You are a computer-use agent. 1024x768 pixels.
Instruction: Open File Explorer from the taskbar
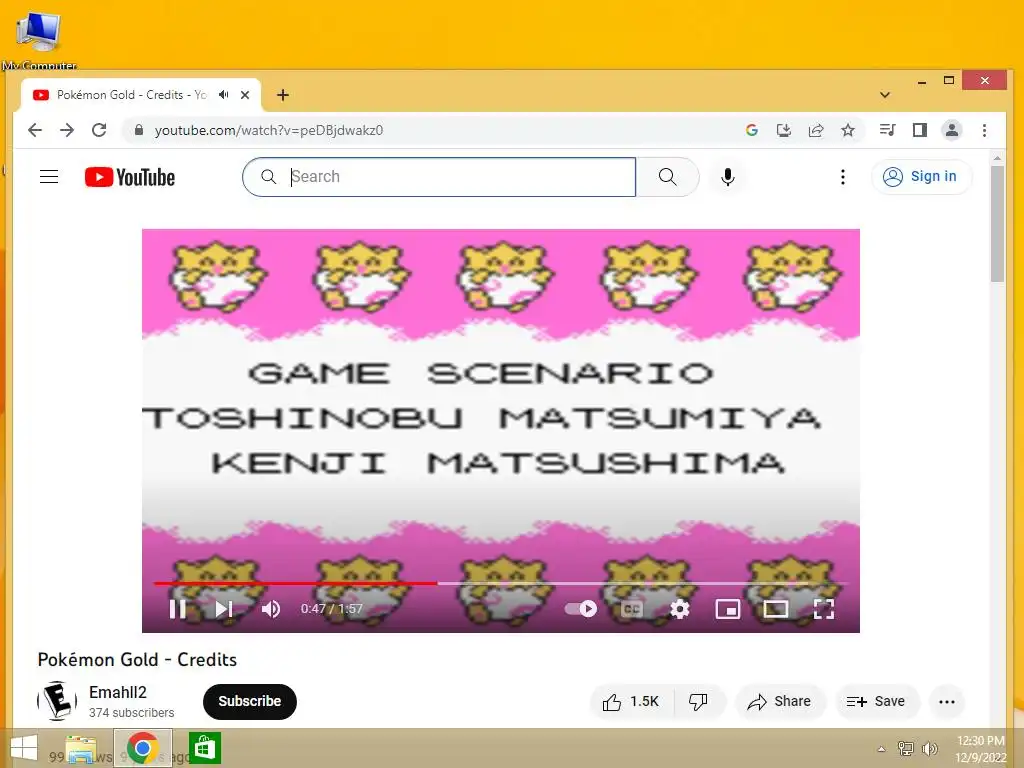tap(81, 748)
